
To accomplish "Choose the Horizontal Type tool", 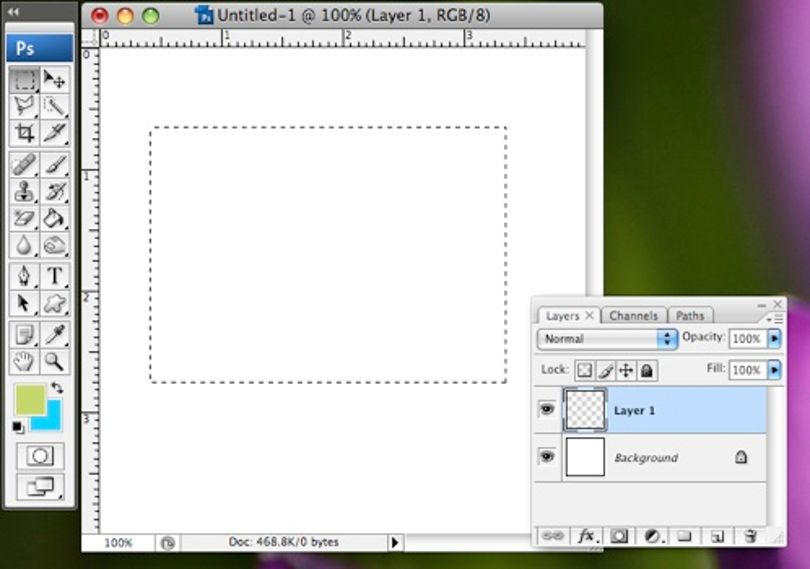I will (x=54, y=276).
